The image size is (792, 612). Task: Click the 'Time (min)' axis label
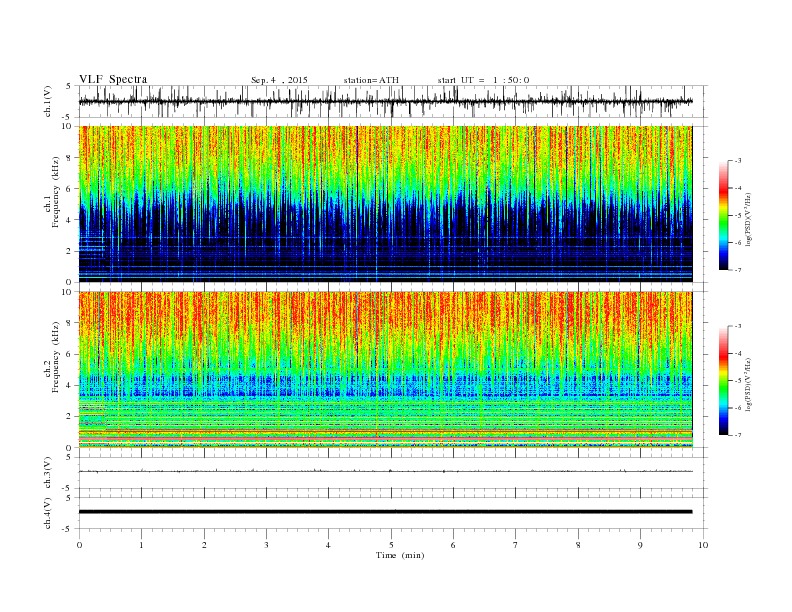pyautogui.click(x=400, y=555)
